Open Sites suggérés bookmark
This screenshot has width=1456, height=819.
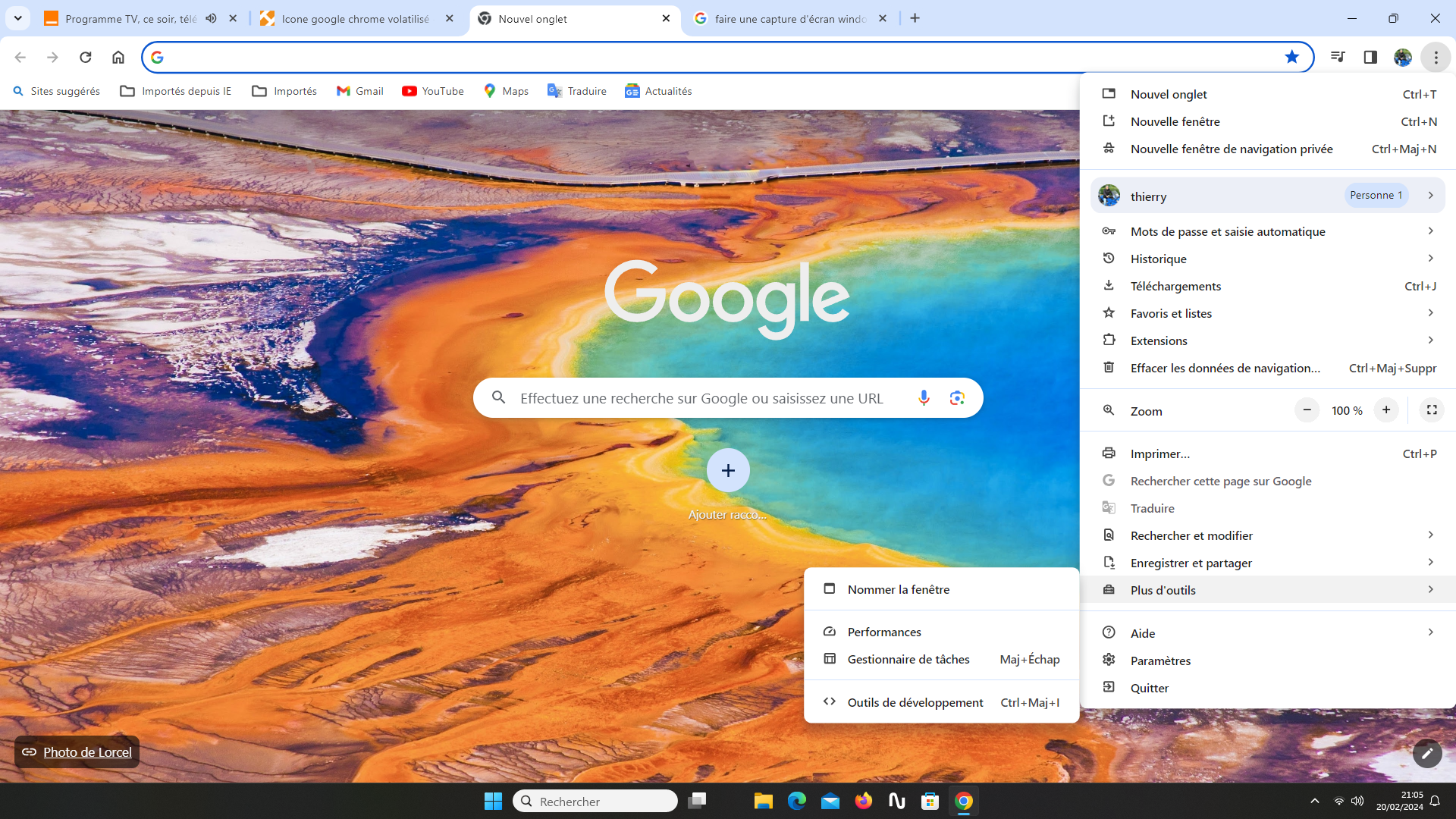57,91
